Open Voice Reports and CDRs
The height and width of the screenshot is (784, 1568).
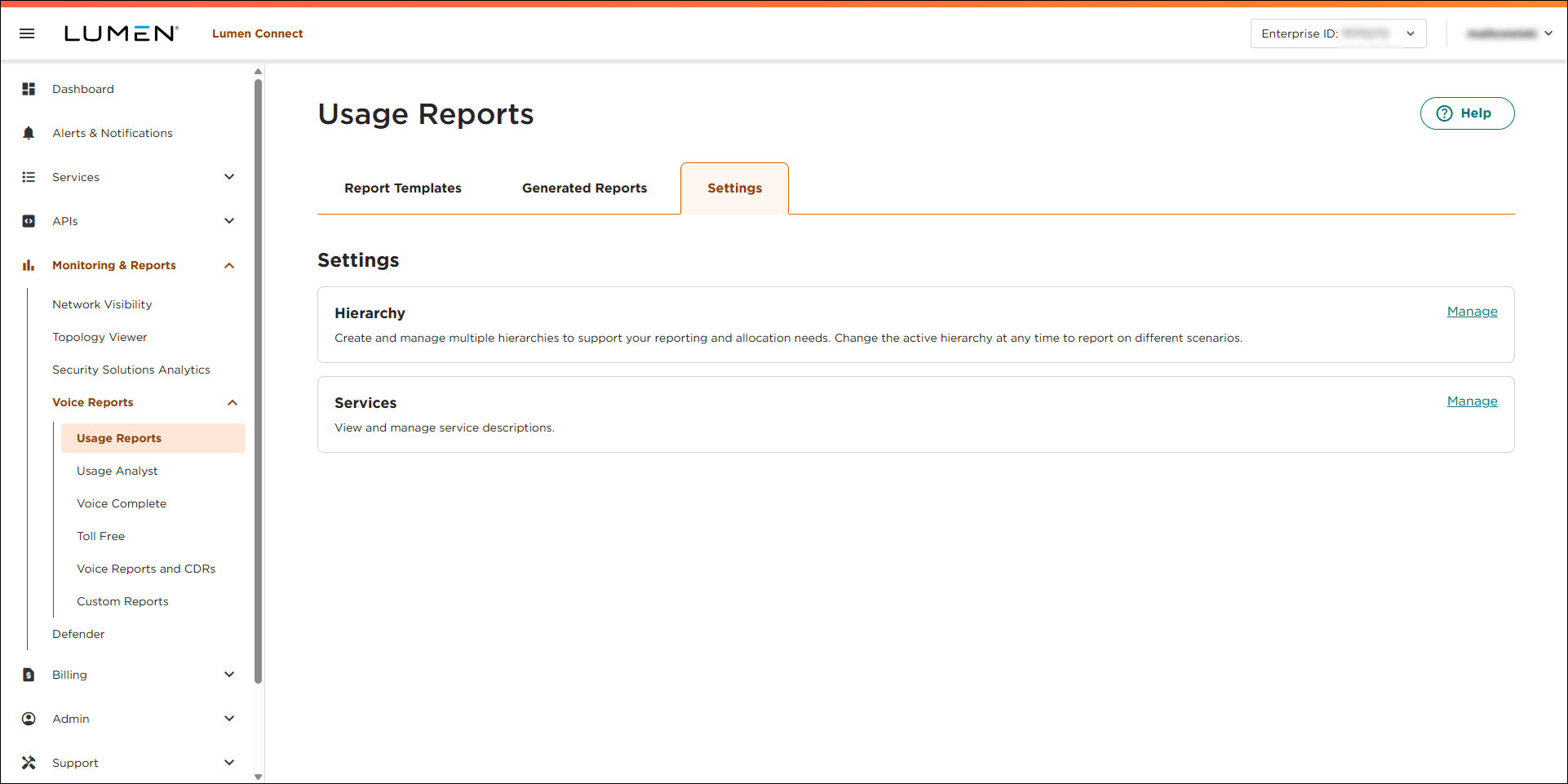coord(146,569)
